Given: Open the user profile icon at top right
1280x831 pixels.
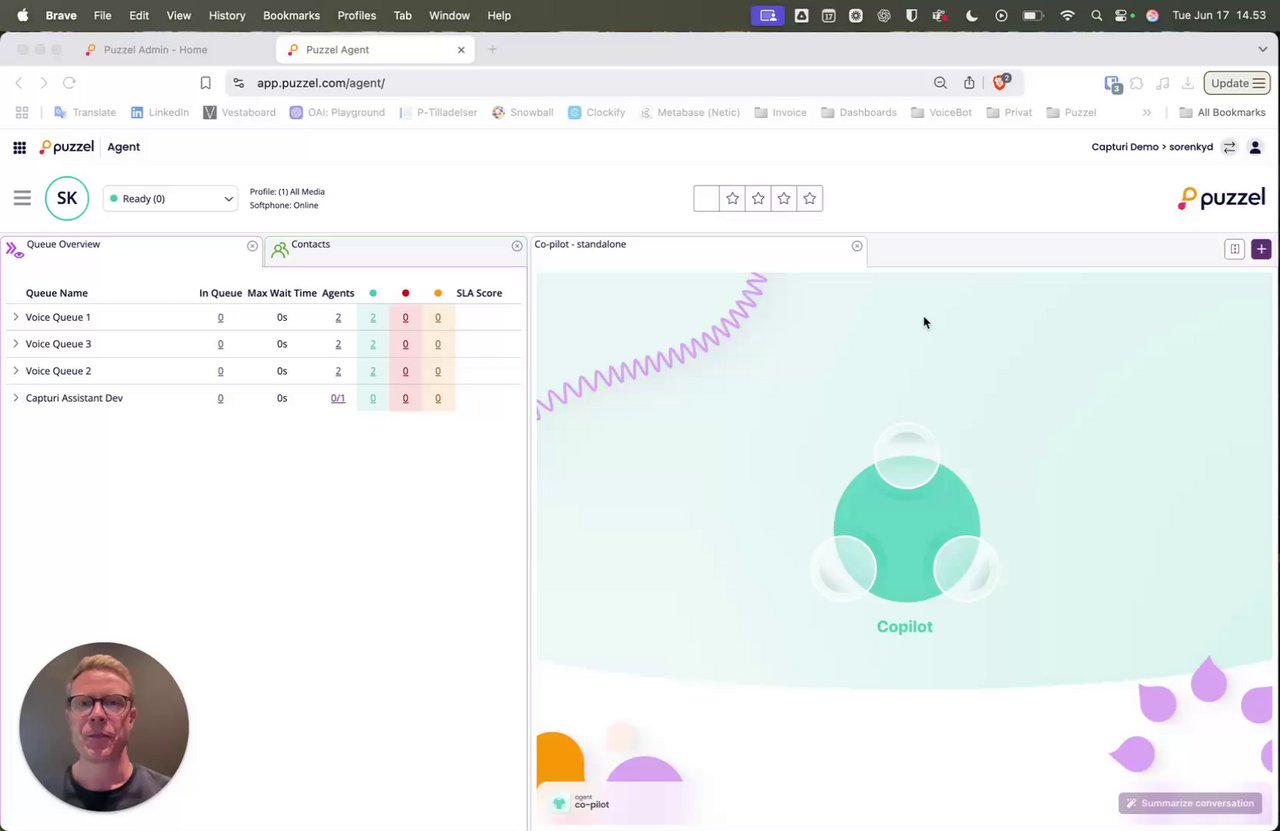Looking at the screenshot, I should click(x=1255, y=147).
